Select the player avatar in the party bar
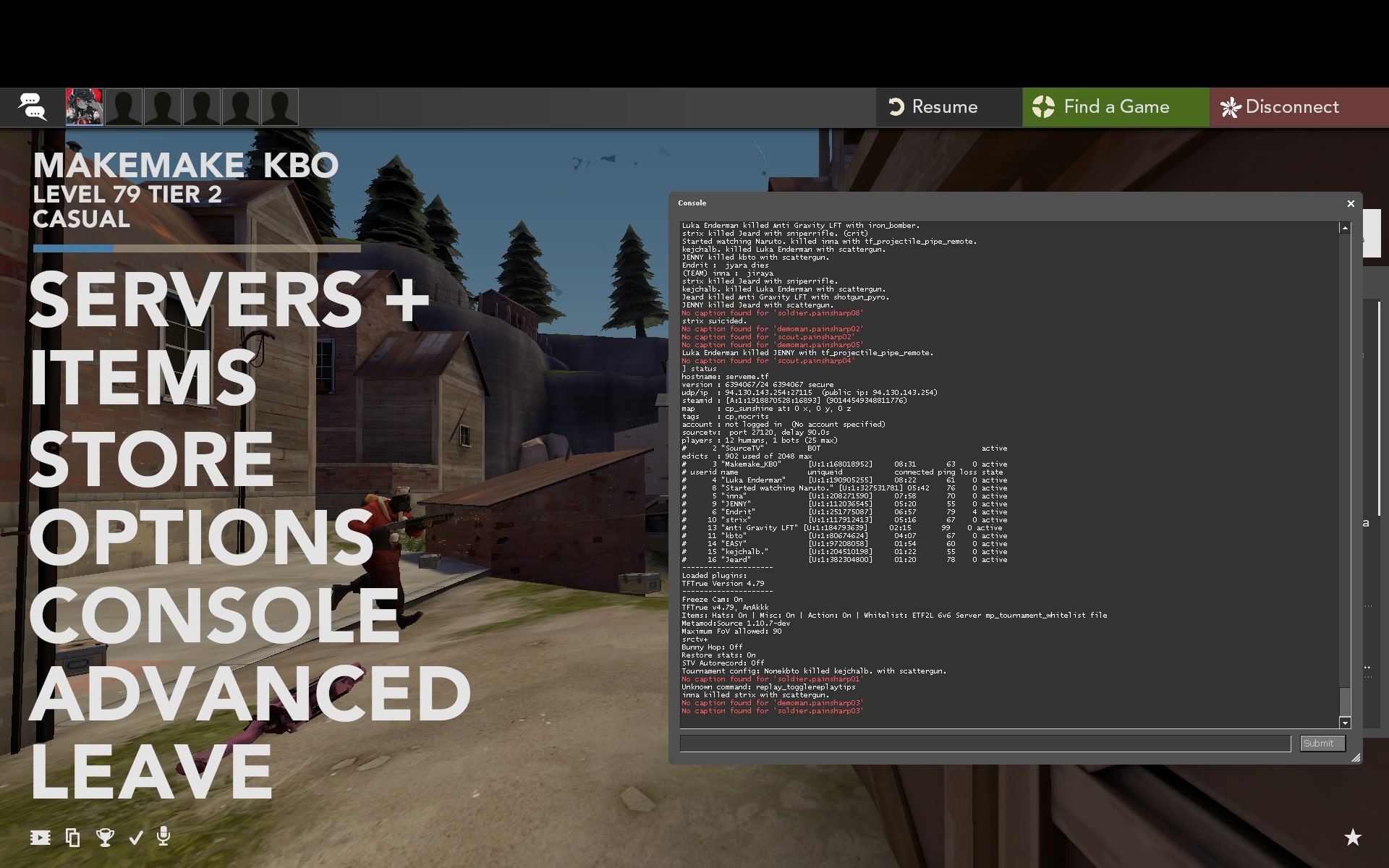Image resolution: width=1389 pixels, height=868 pixels. tap(85, 107)
